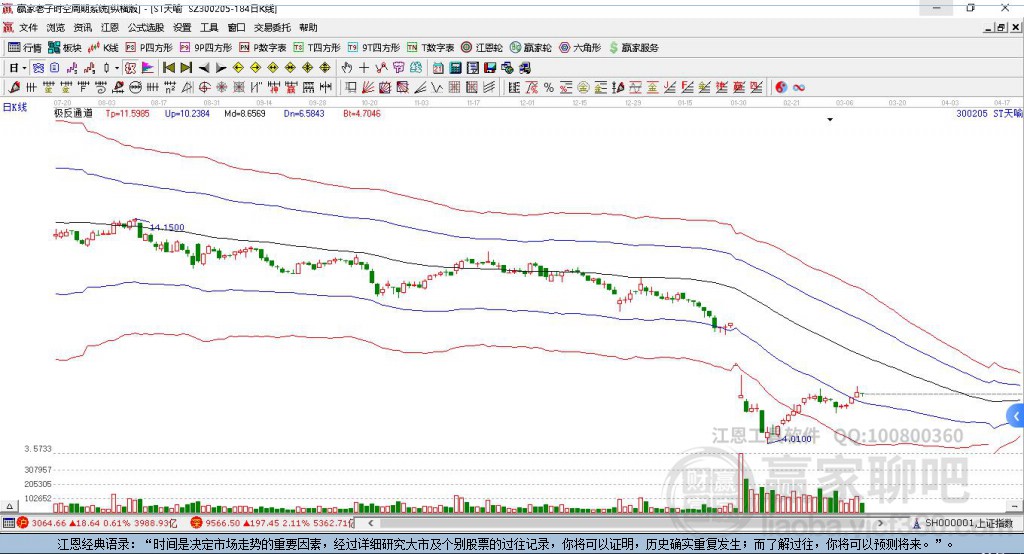Open the 公式选股 menu
This screenshot has width=1024, height=554.
(x=146, y=27)
